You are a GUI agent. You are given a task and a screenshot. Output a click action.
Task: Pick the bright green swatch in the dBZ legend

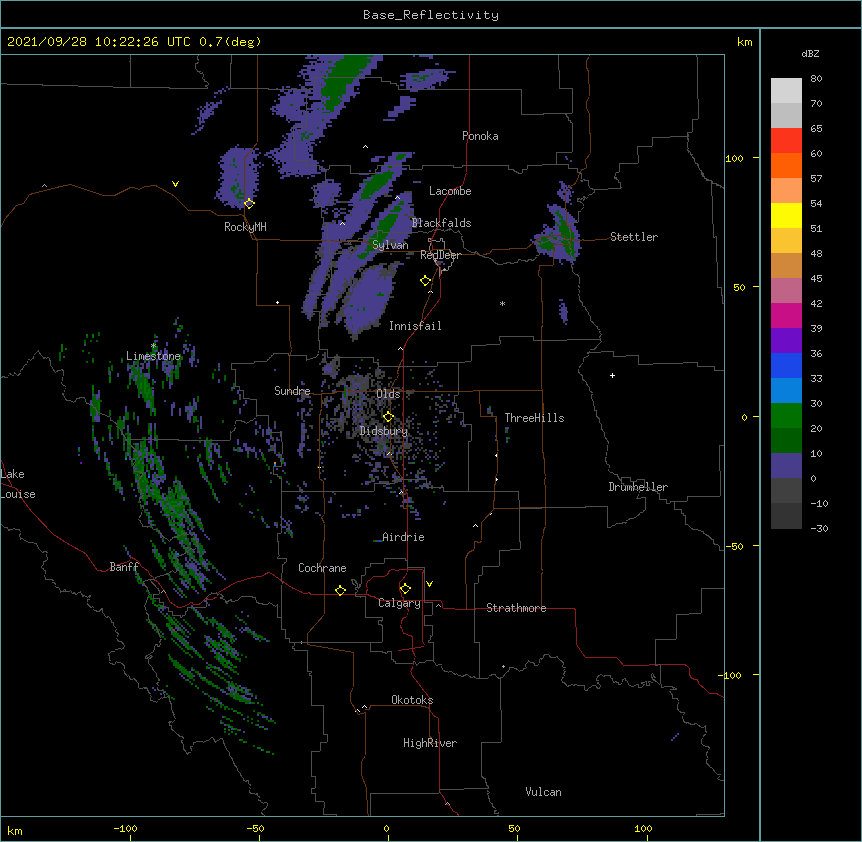point(786,416)
